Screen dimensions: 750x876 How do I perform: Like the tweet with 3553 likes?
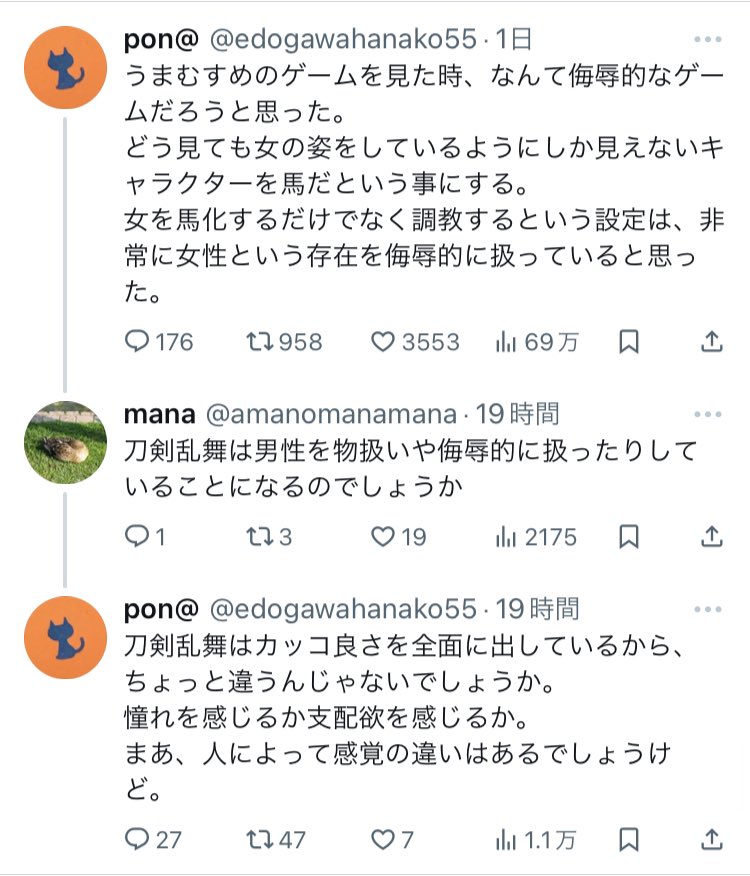point(385,342)
